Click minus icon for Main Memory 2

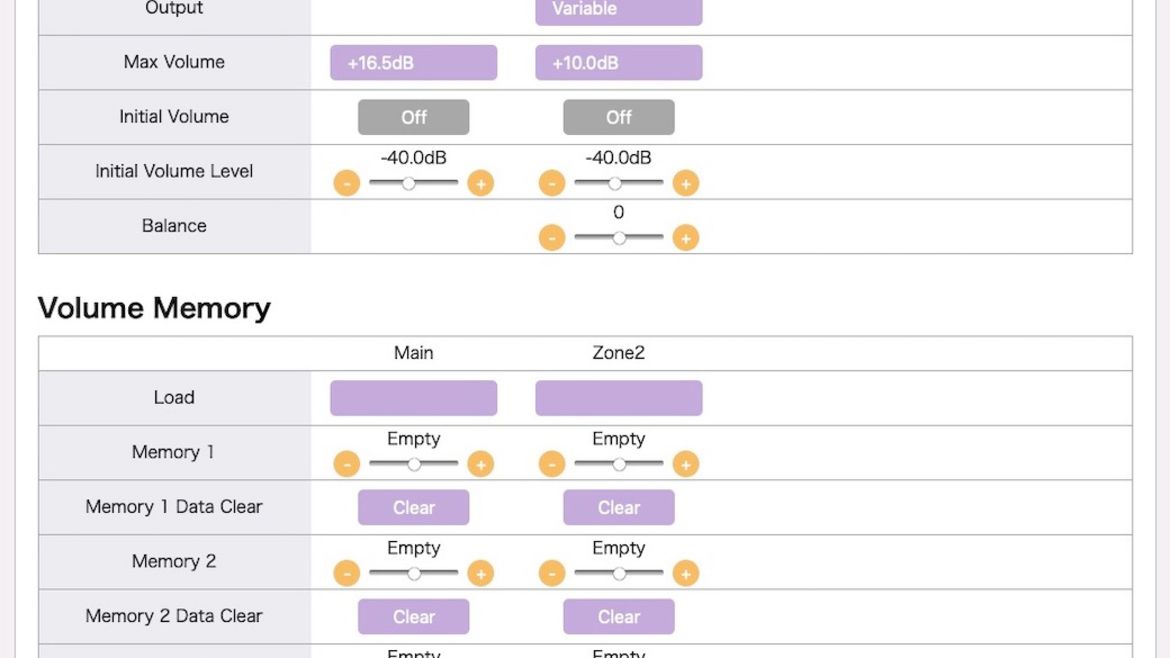(347, 574)
